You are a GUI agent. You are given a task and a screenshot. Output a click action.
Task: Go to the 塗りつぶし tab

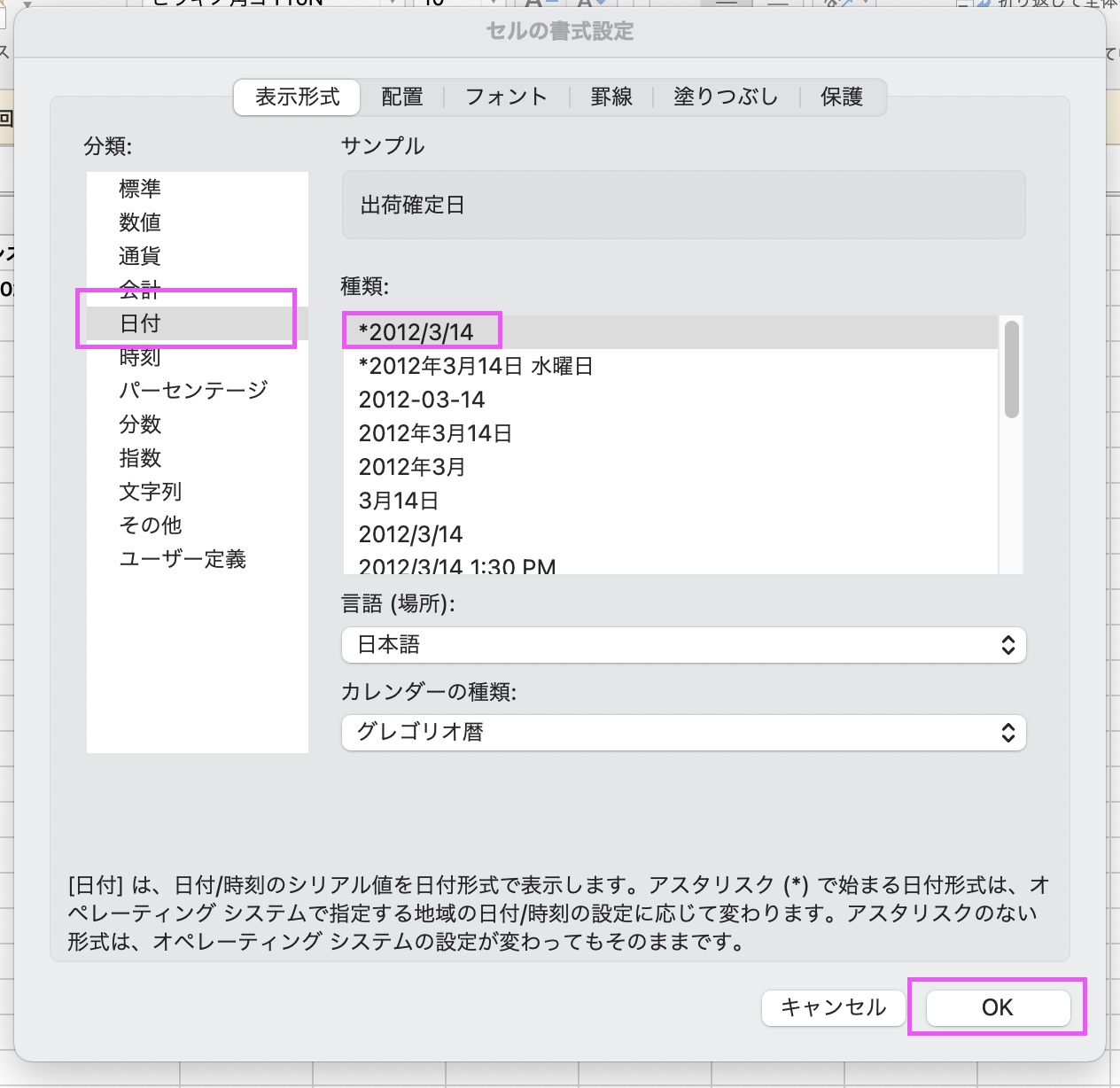[726, 97]
